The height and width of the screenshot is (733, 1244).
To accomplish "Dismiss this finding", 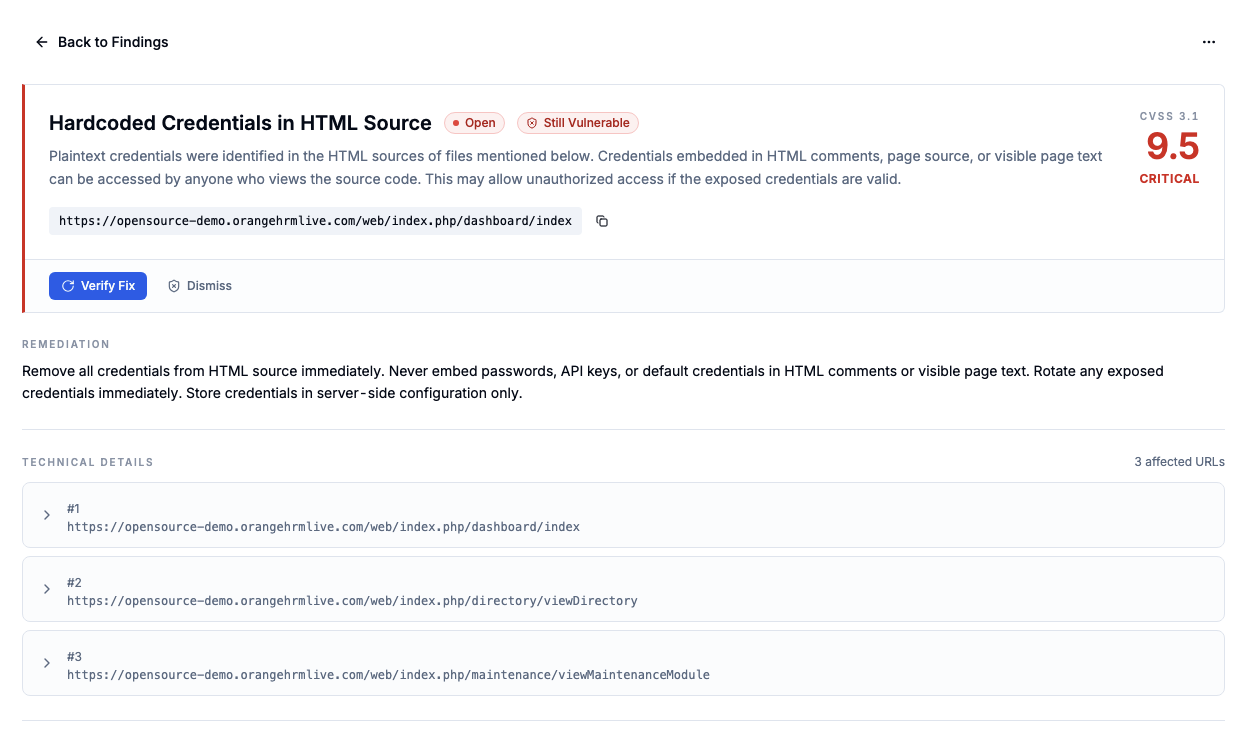I will (x=200, y=286).
